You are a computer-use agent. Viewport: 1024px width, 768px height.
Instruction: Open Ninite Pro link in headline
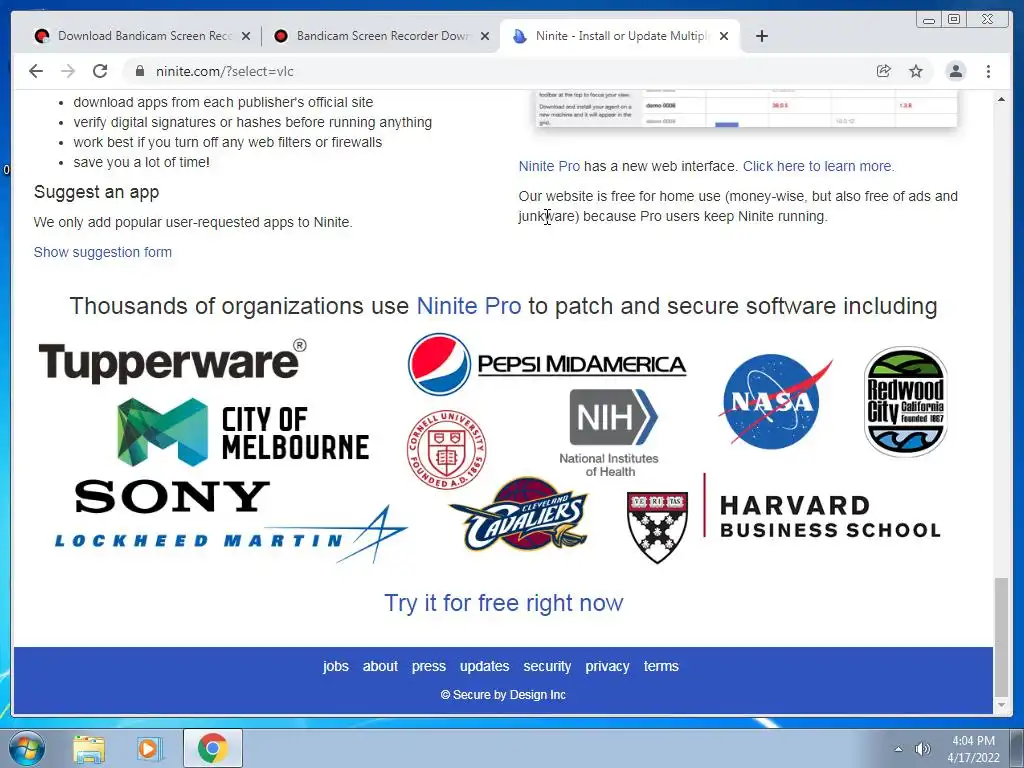[469, 306]
